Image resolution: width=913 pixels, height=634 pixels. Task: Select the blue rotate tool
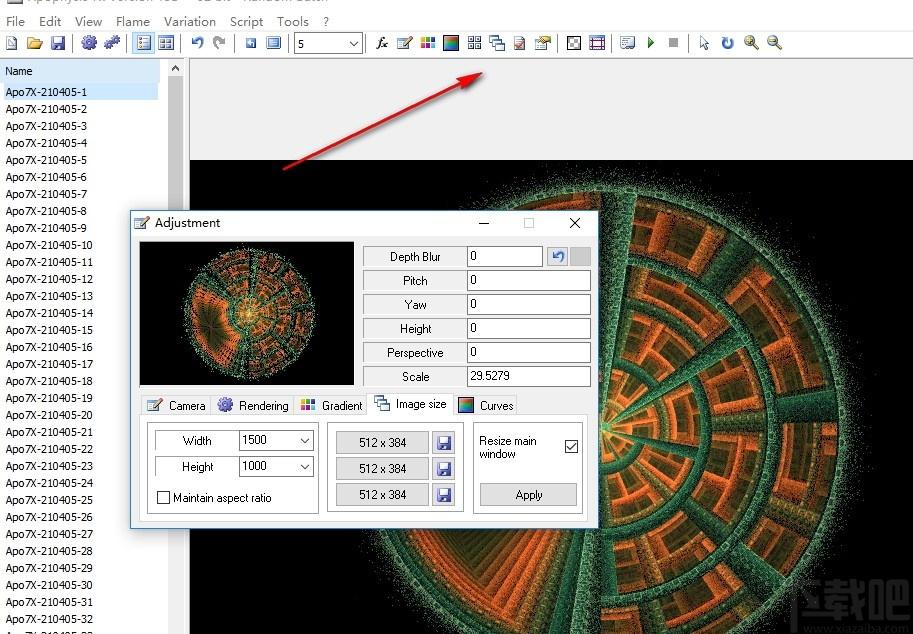[x=727, y=43]
